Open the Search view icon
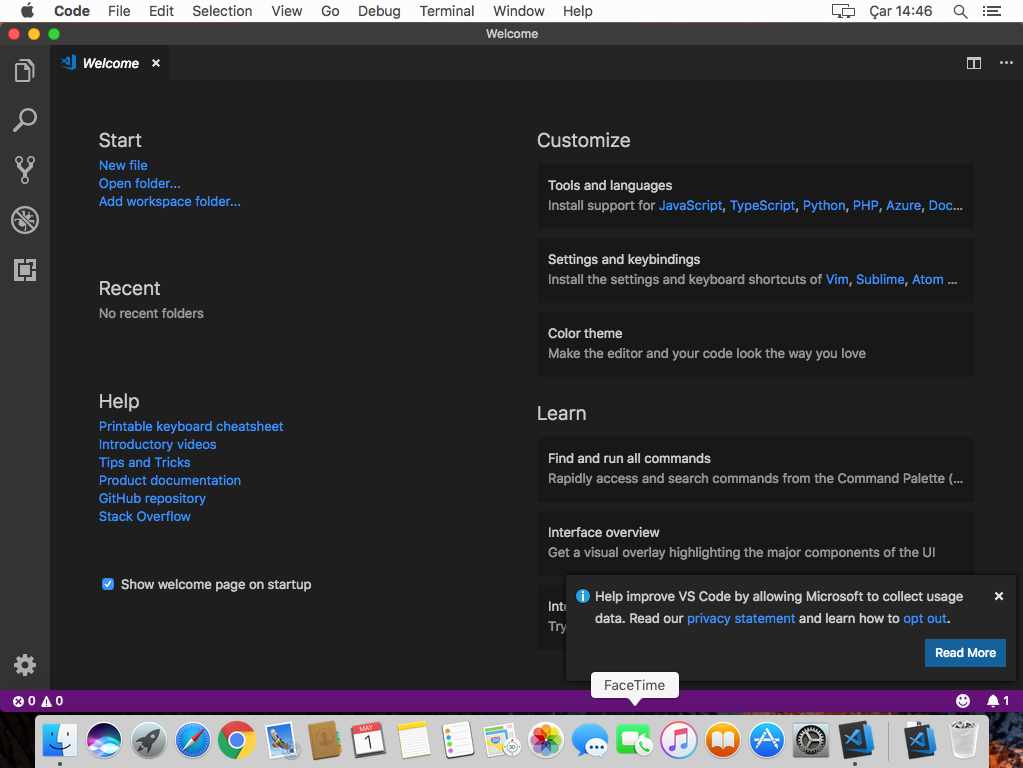 coord(24,120)
